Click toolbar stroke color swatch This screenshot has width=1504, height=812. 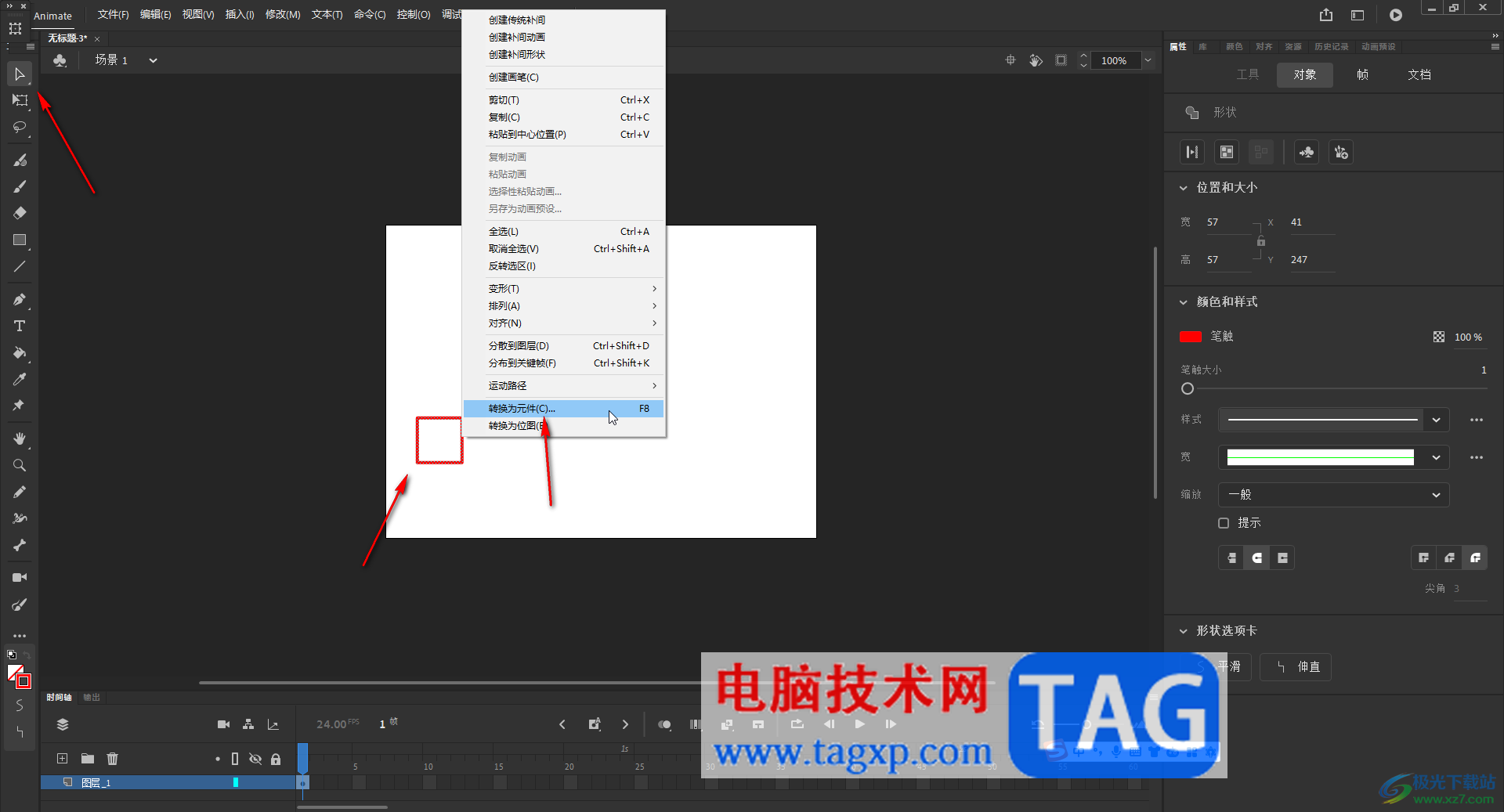point(23,681)
